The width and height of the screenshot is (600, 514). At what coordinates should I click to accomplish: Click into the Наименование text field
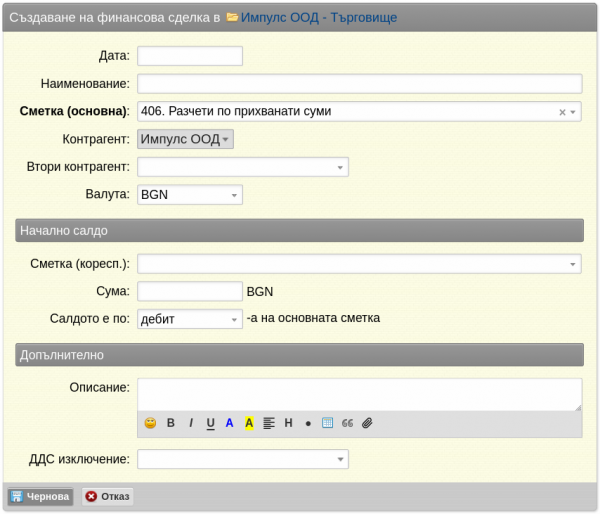pos(360,83)
